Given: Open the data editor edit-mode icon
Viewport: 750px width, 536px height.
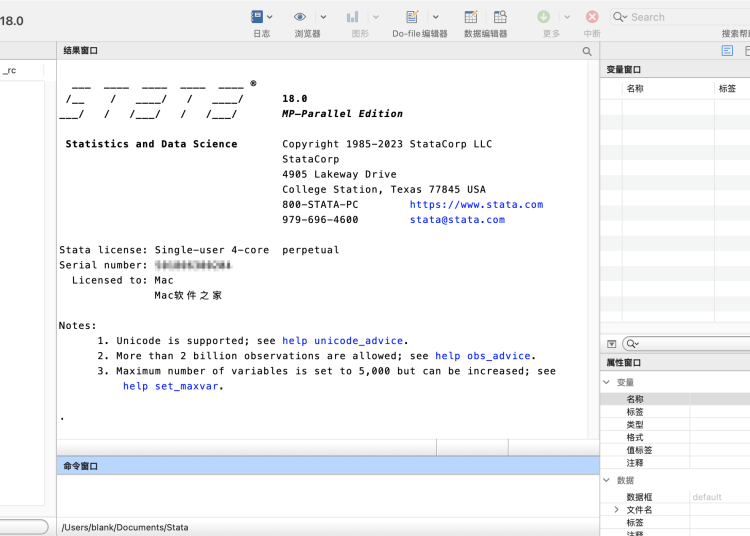Looking at the screenshot, I should pyautogui.click(x=471, y=16).
